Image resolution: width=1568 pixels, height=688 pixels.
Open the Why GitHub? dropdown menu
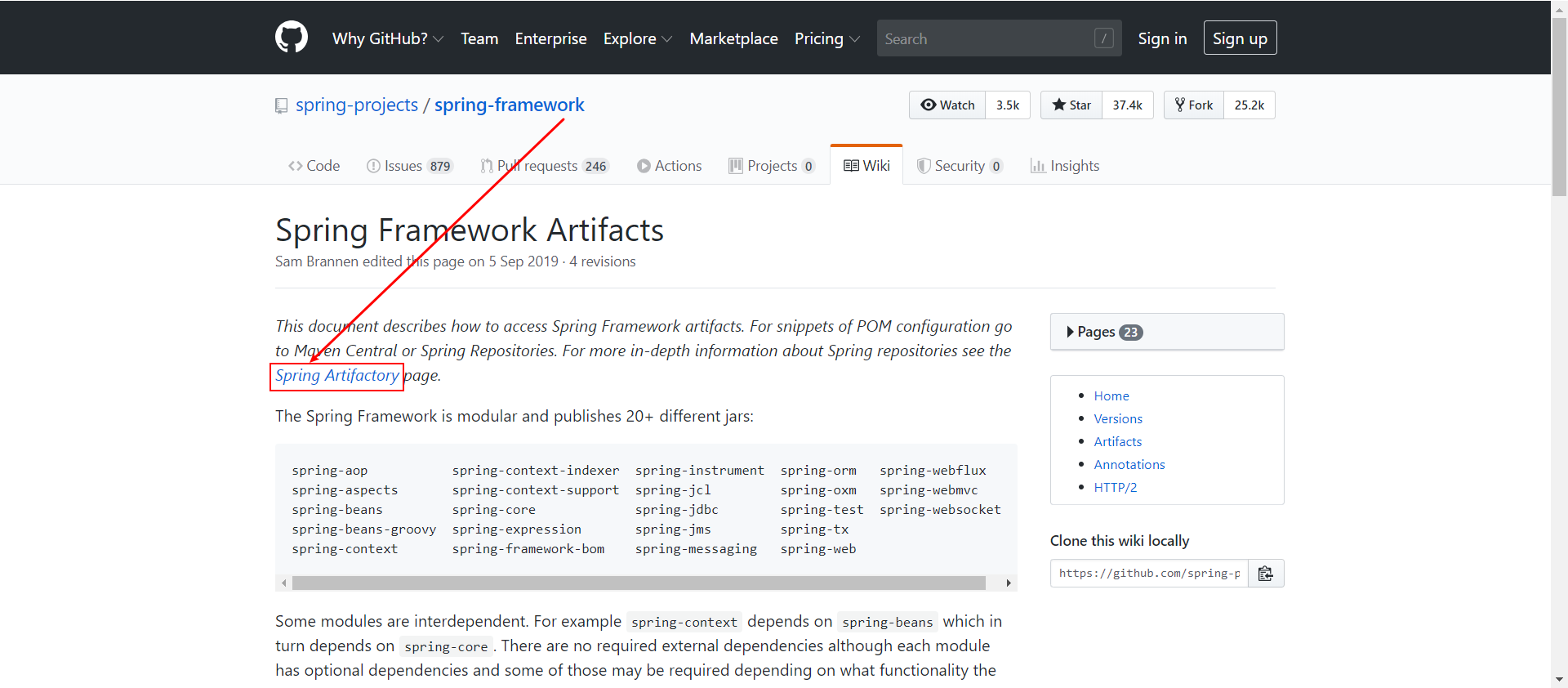point(388,38)
